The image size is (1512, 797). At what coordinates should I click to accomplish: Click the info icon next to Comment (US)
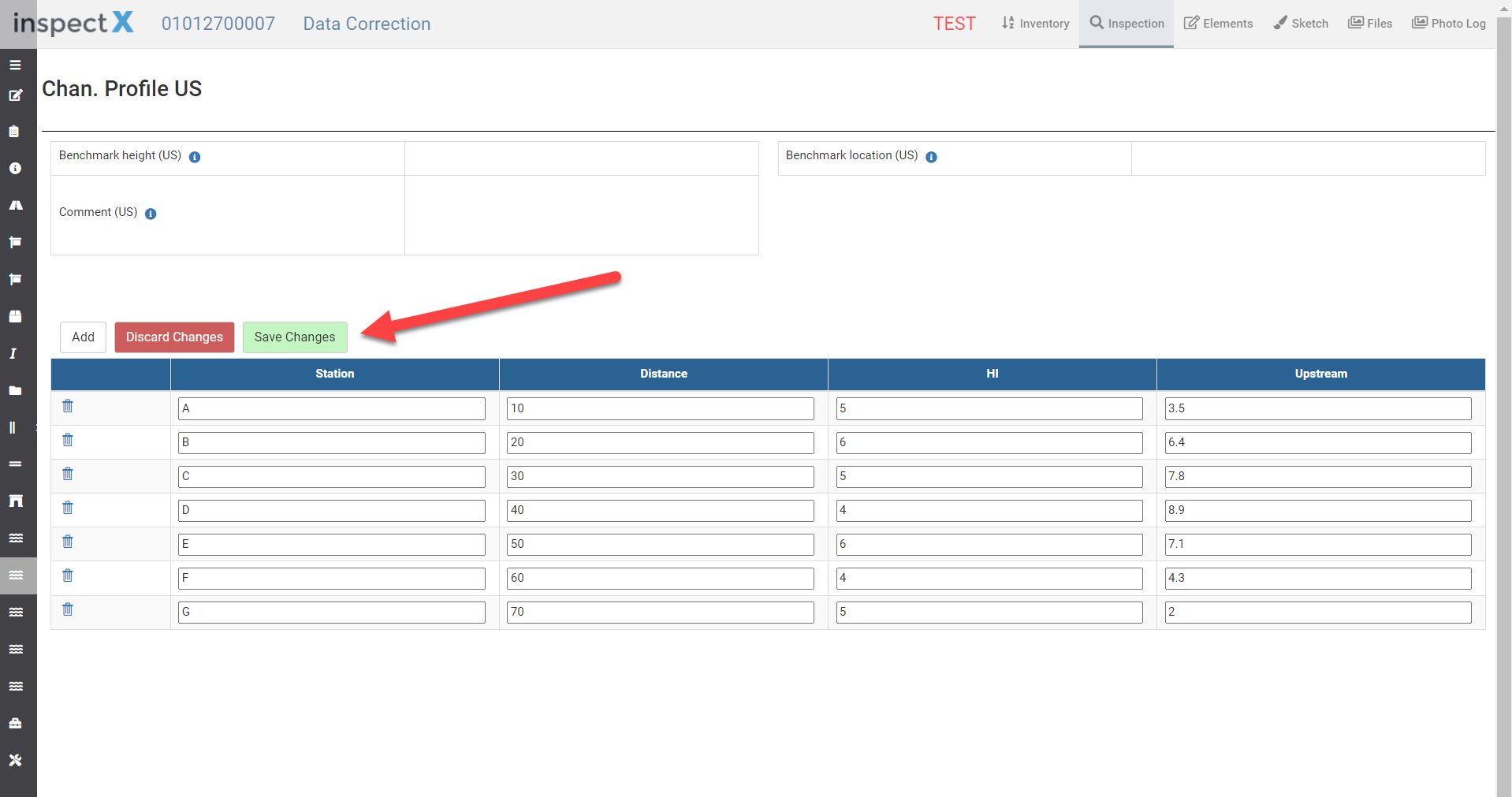coord(151,214)
